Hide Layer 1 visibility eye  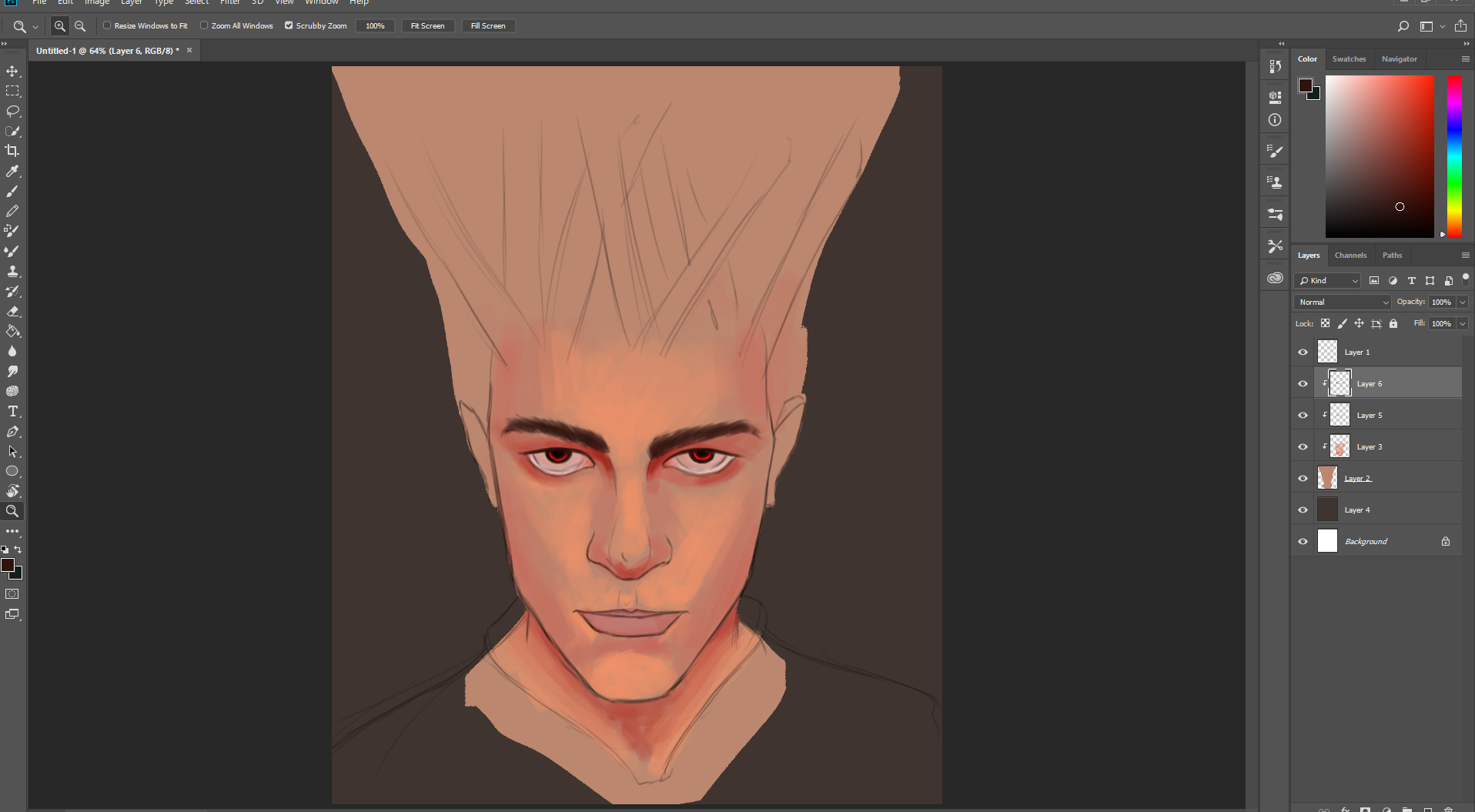(1303, 352)
